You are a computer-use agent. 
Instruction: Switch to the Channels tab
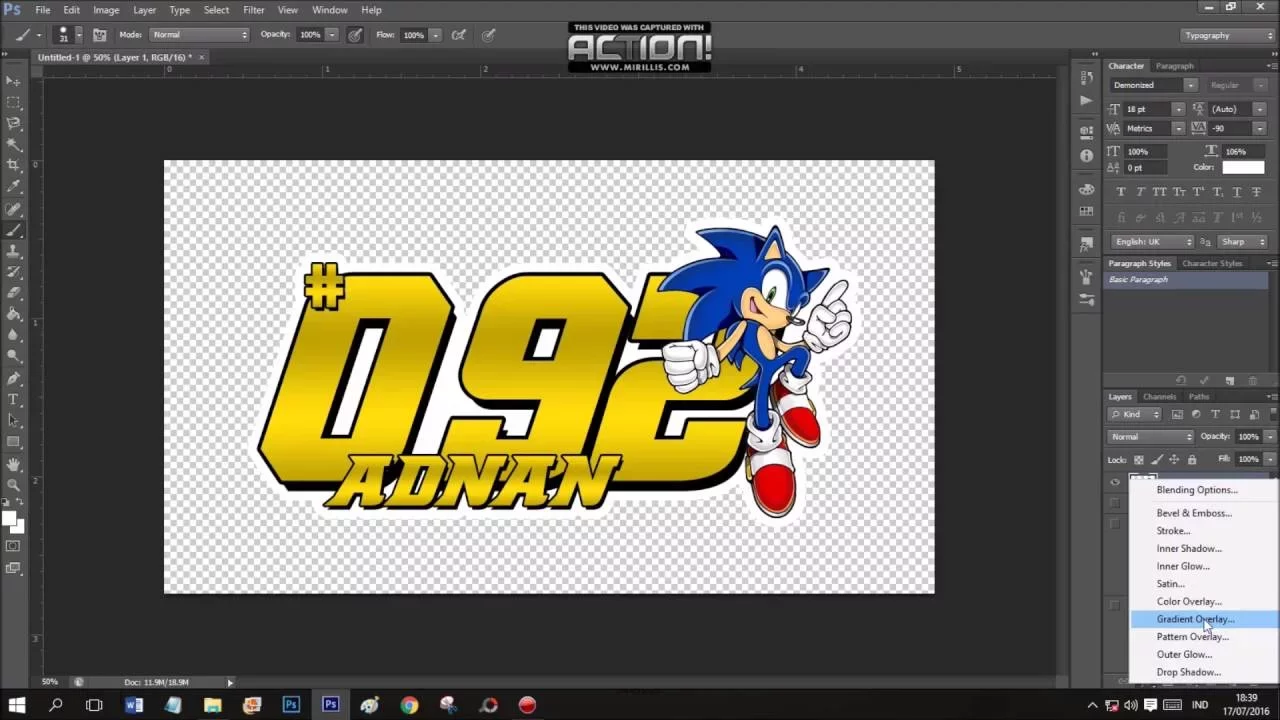(x=1159, y=397)
